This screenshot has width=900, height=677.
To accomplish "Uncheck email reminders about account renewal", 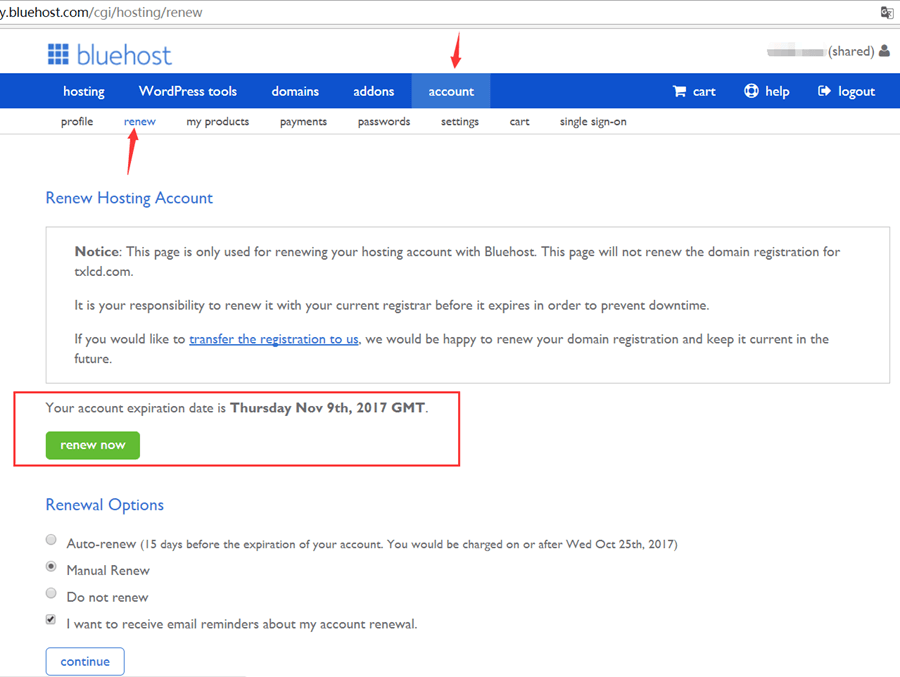I will click(x=51, y=620).
